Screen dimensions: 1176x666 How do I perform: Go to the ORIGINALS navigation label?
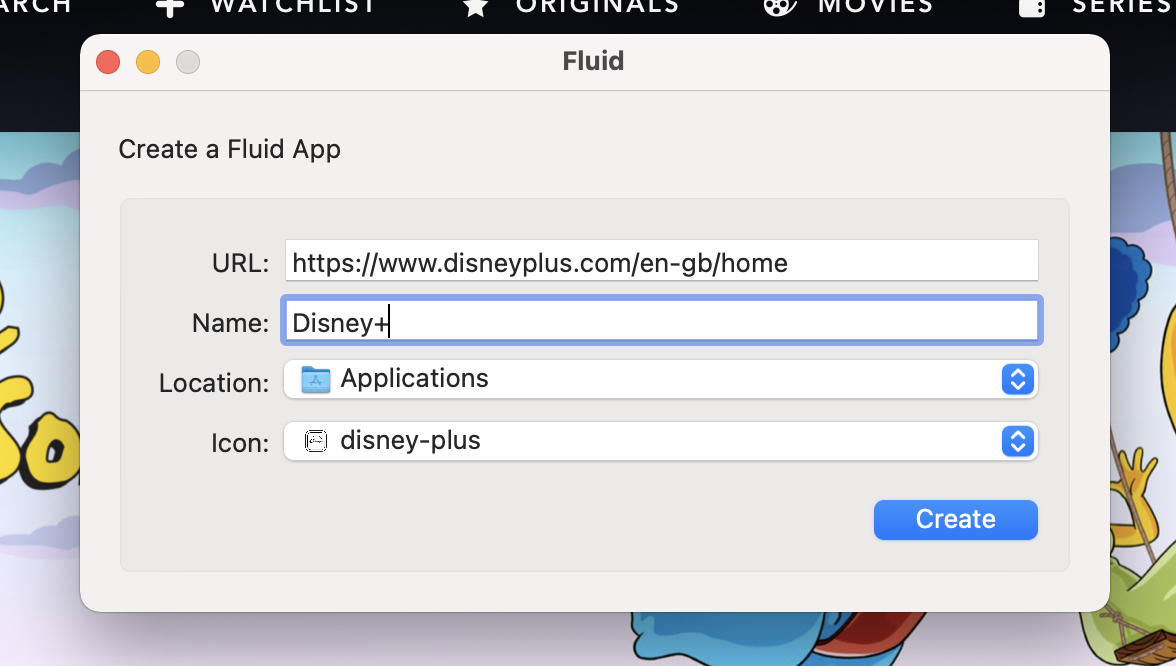[x=597, y=6]
